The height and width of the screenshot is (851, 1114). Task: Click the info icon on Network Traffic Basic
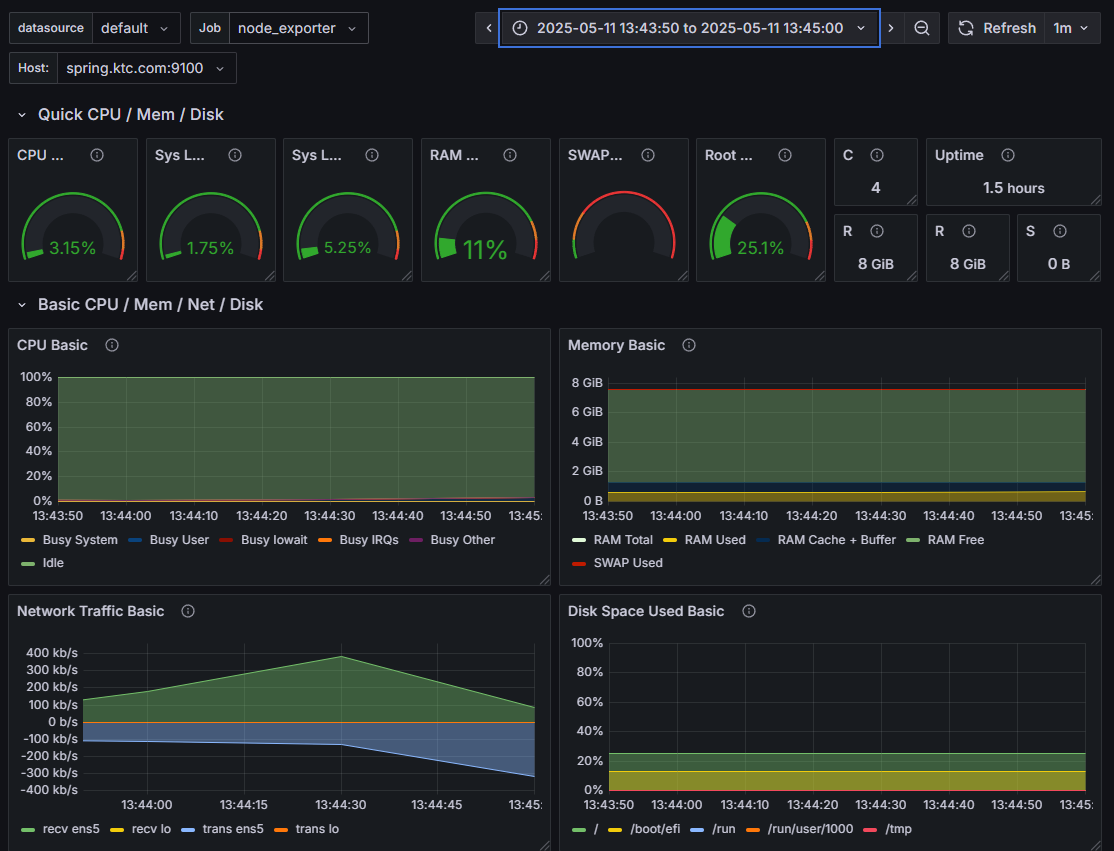pyautogui.click(x=187, y=611)
